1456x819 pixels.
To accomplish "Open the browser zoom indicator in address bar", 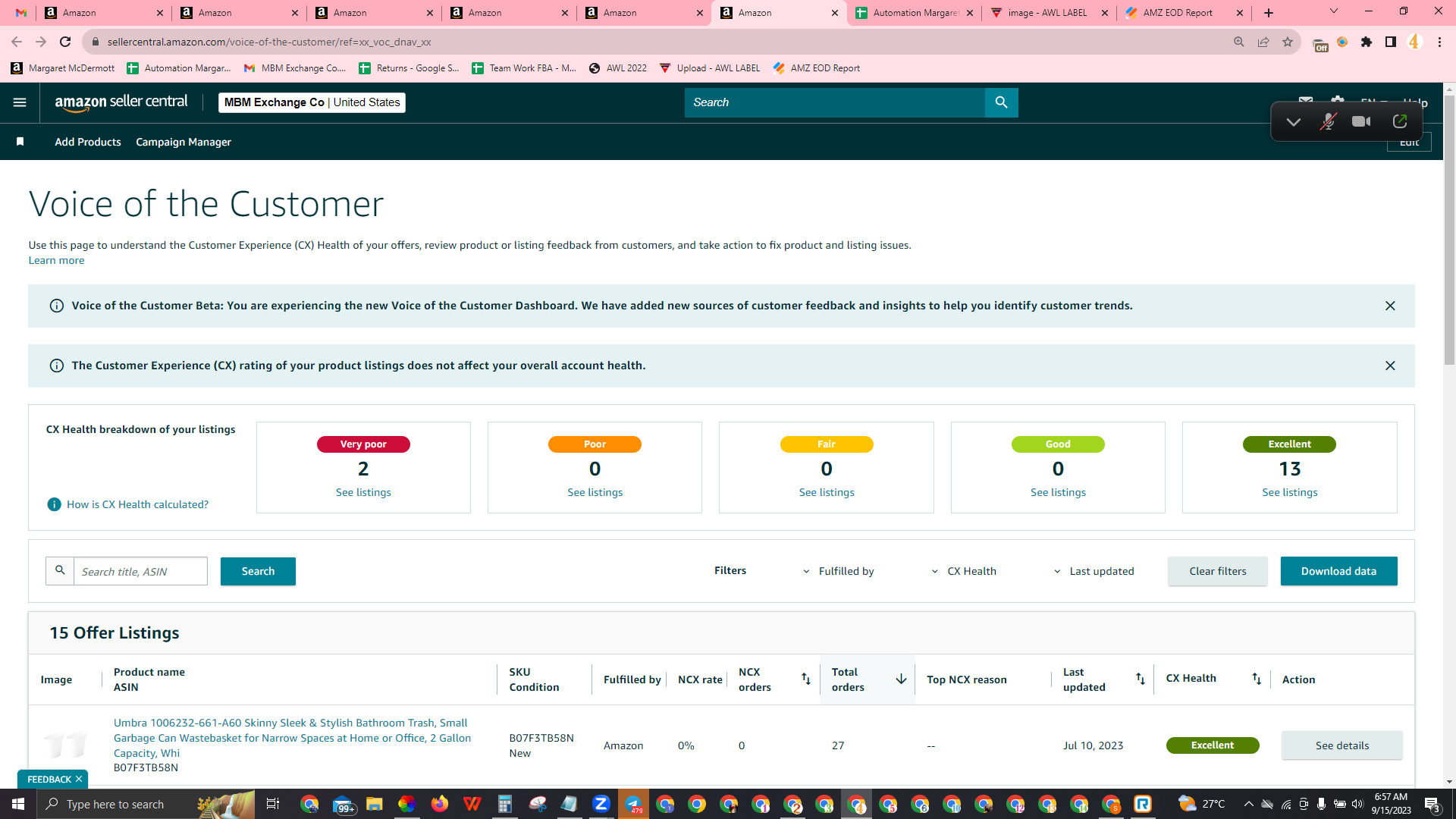I will (1239, 42).
